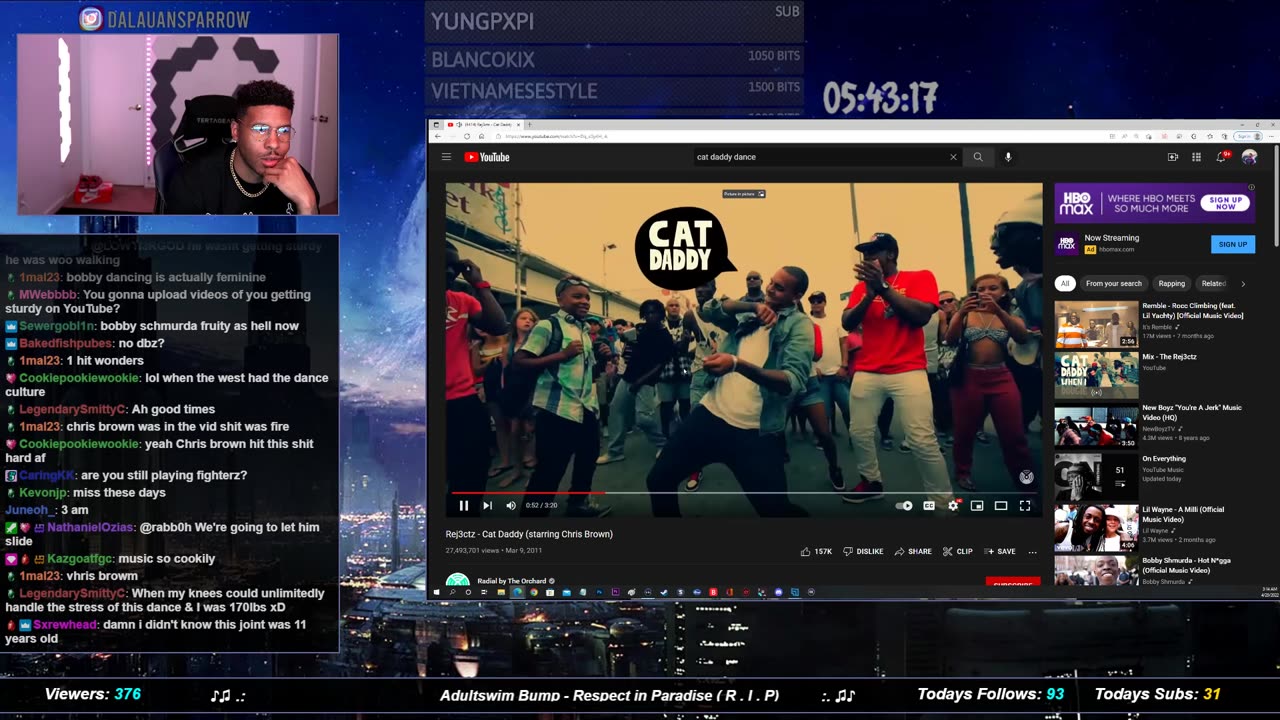Switch to miniplayer mode
This screenshot has height=720, width=1280.
[x=977, y=506]
